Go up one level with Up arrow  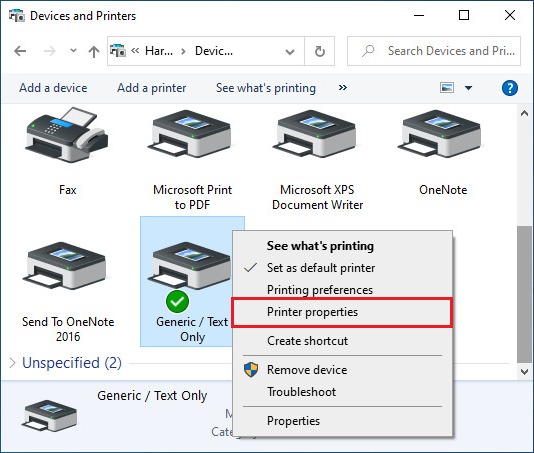pyautogui.click(x=94, y=52)
